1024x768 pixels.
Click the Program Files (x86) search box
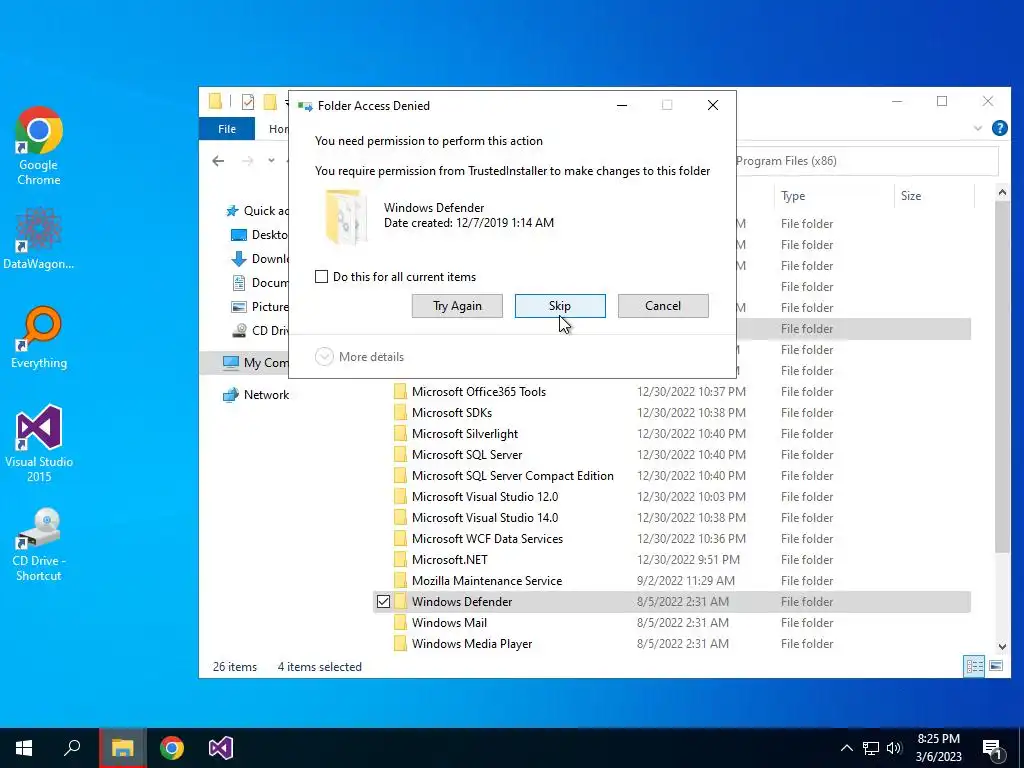click(867, 161)
